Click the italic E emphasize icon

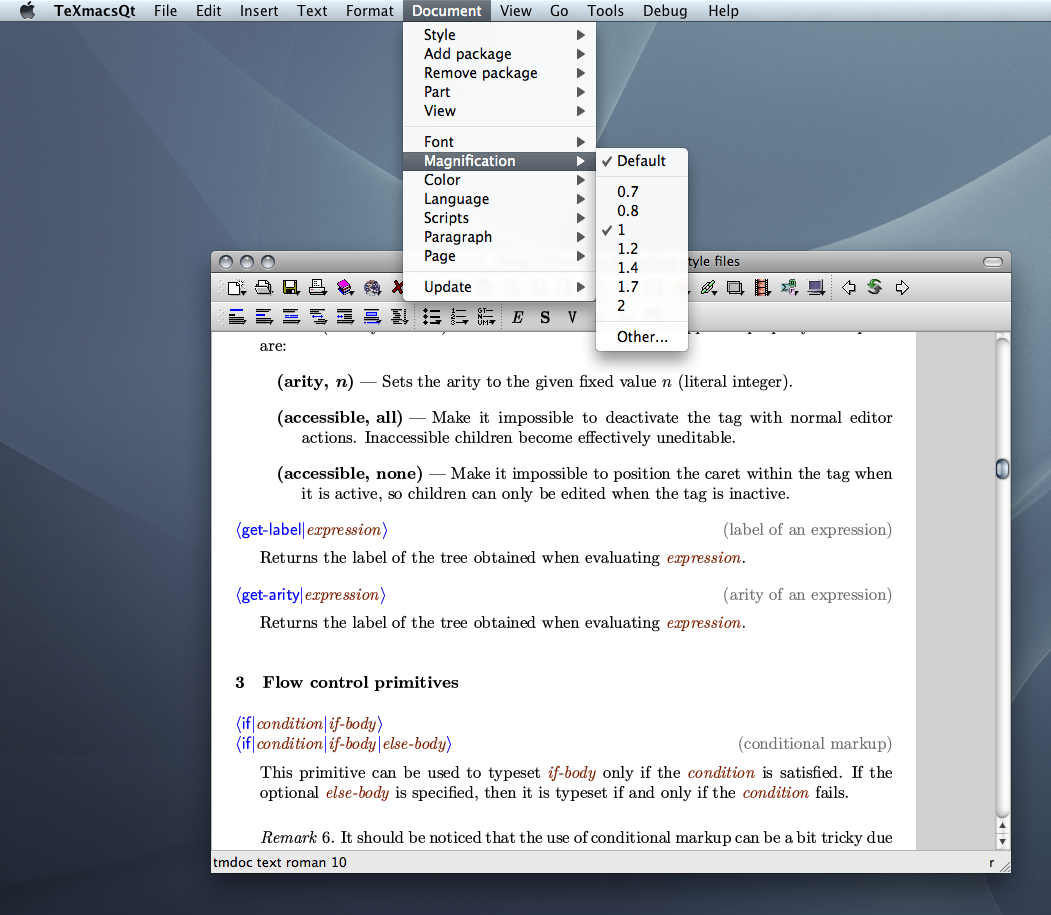click(517, 317)
